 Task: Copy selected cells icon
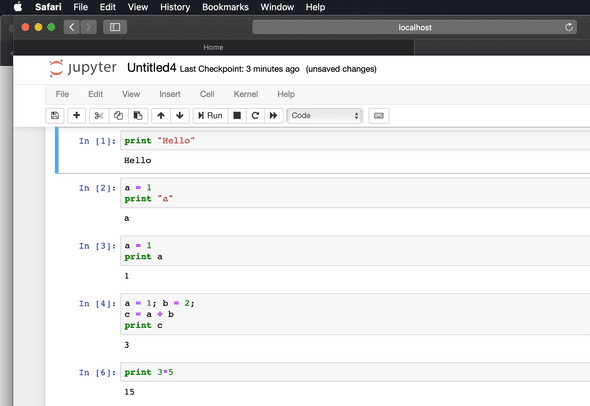[119, 116]
